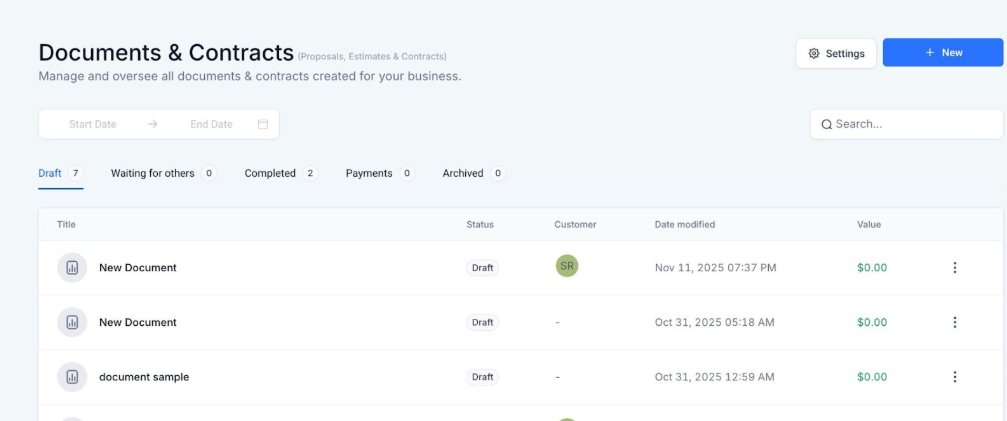Open Settings with the gear button
Screen dimensions: 1007x421
click(836, 54)
